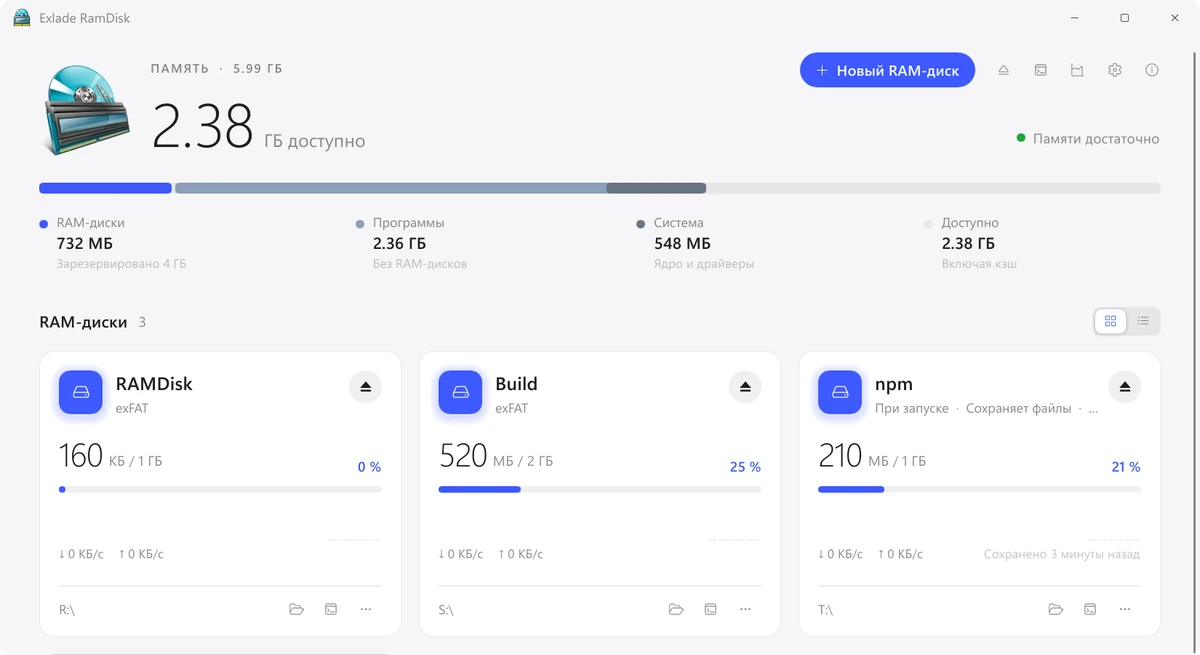Image resolution: width=1200 pixels, height=655 pixels.
Task: Open image icon on npm card
Action: pyautogui.click(x=1091, y=609)
